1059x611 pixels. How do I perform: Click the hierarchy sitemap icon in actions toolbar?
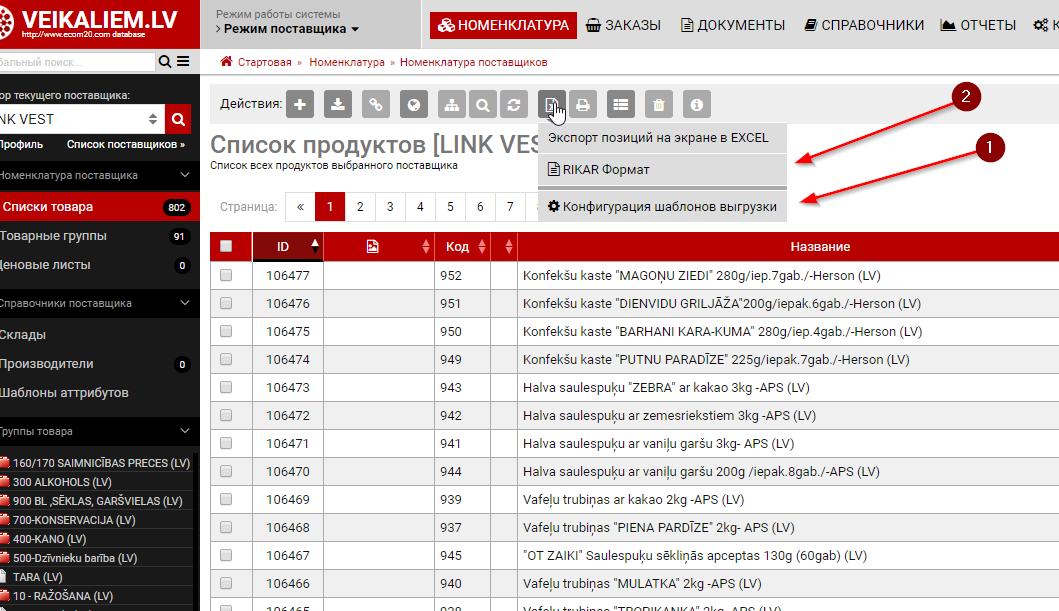pos(452,104)
